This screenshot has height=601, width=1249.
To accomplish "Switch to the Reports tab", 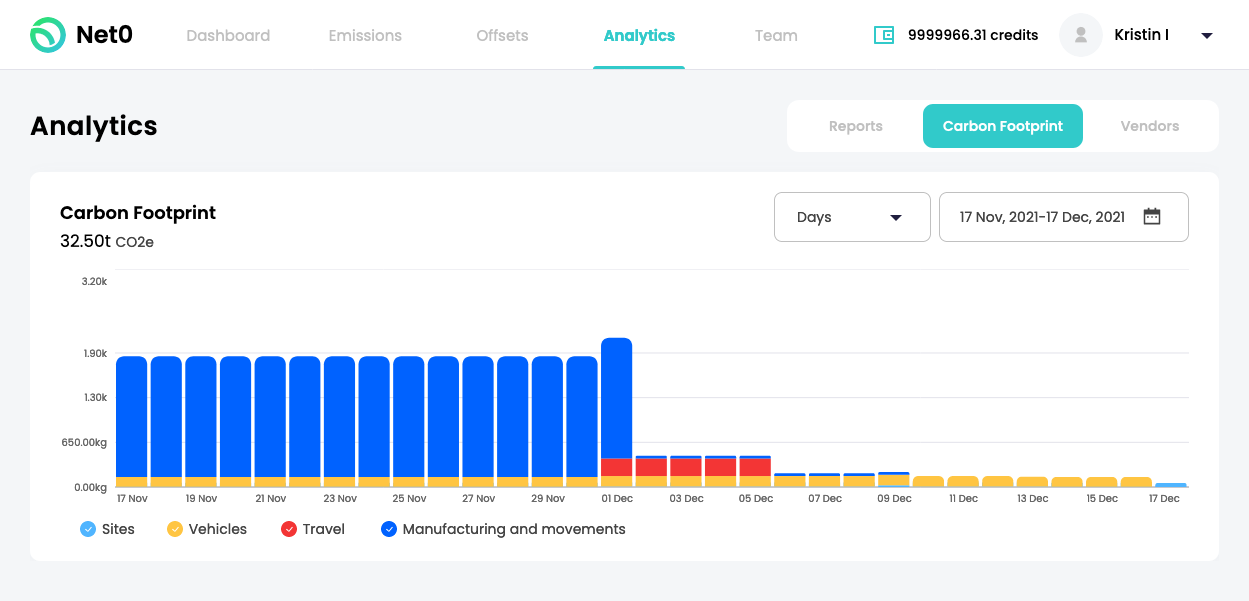I will click(x=856, y=126).
